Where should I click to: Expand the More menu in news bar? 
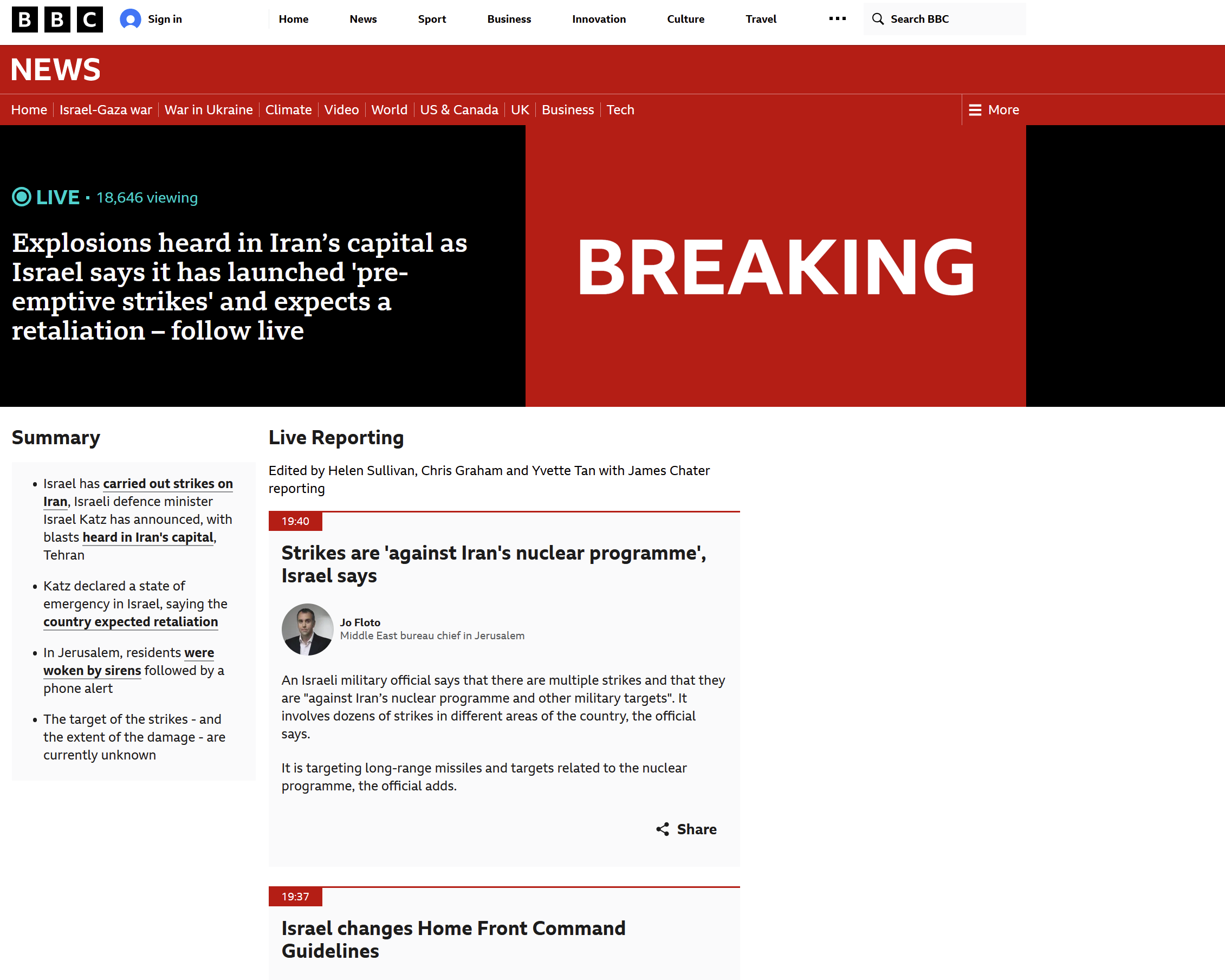[994, 110]
